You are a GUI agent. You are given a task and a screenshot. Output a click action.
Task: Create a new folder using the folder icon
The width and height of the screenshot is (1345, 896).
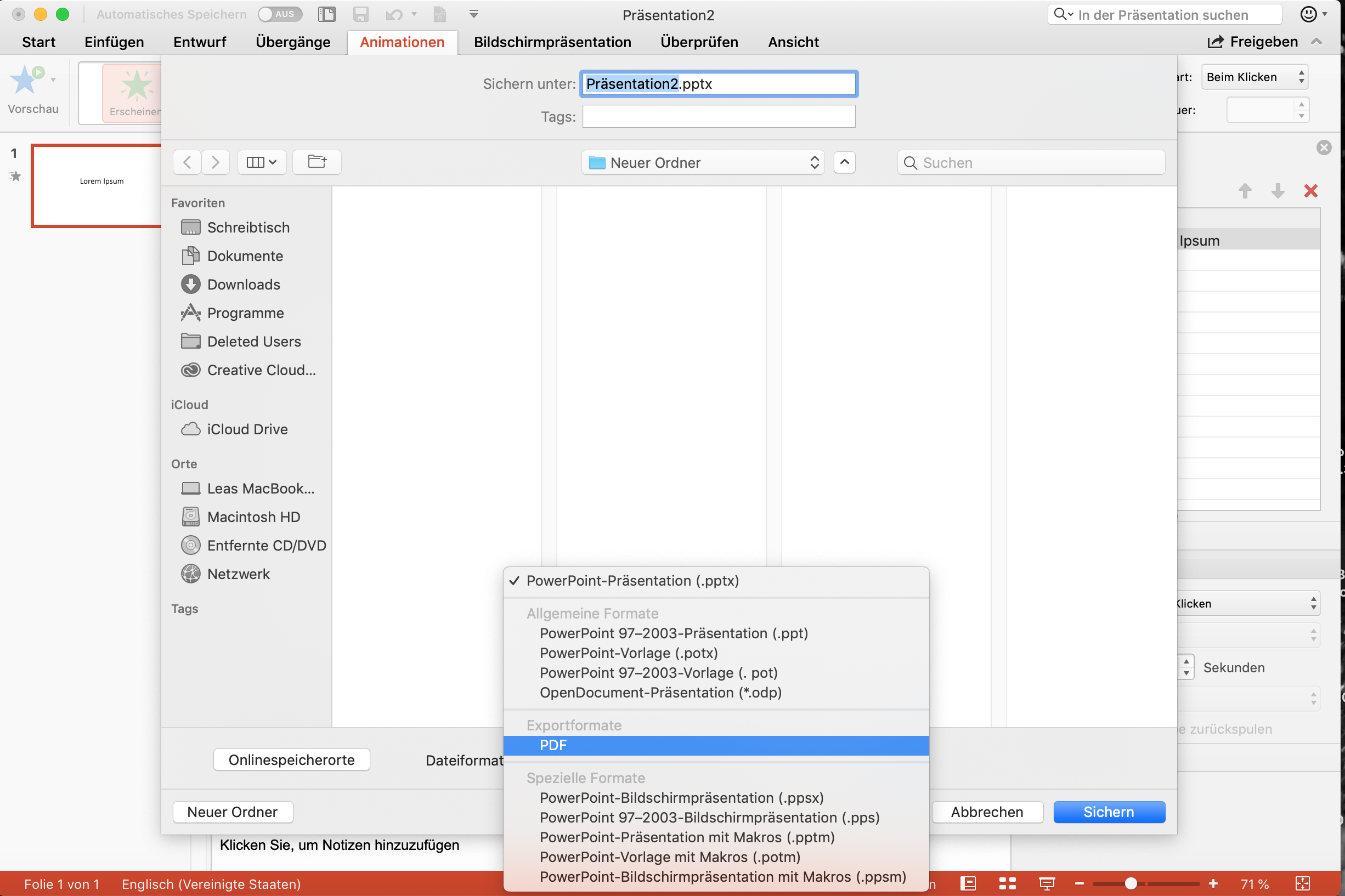pos(317,162)
